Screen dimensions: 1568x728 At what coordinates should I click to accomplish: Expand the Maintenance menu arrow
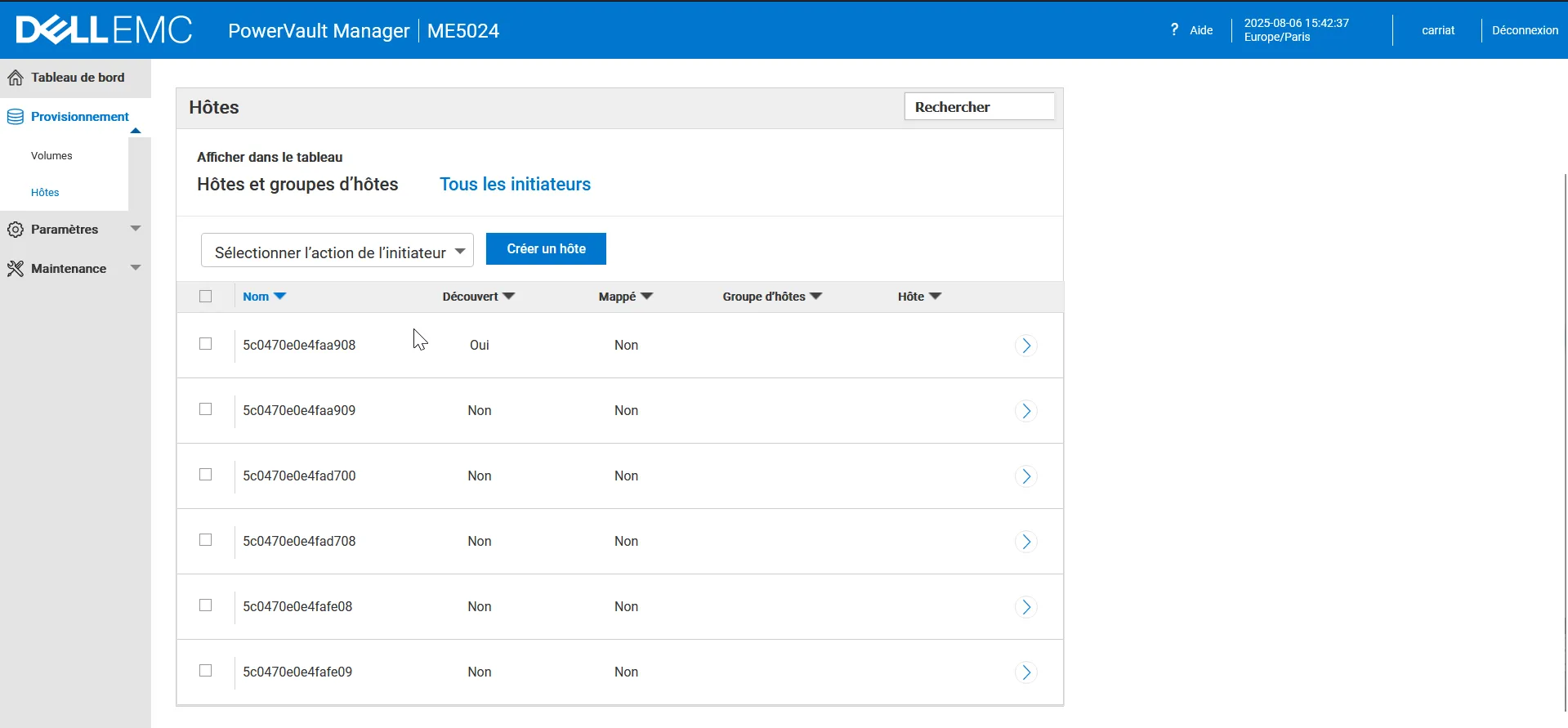[x=136, y=267]
